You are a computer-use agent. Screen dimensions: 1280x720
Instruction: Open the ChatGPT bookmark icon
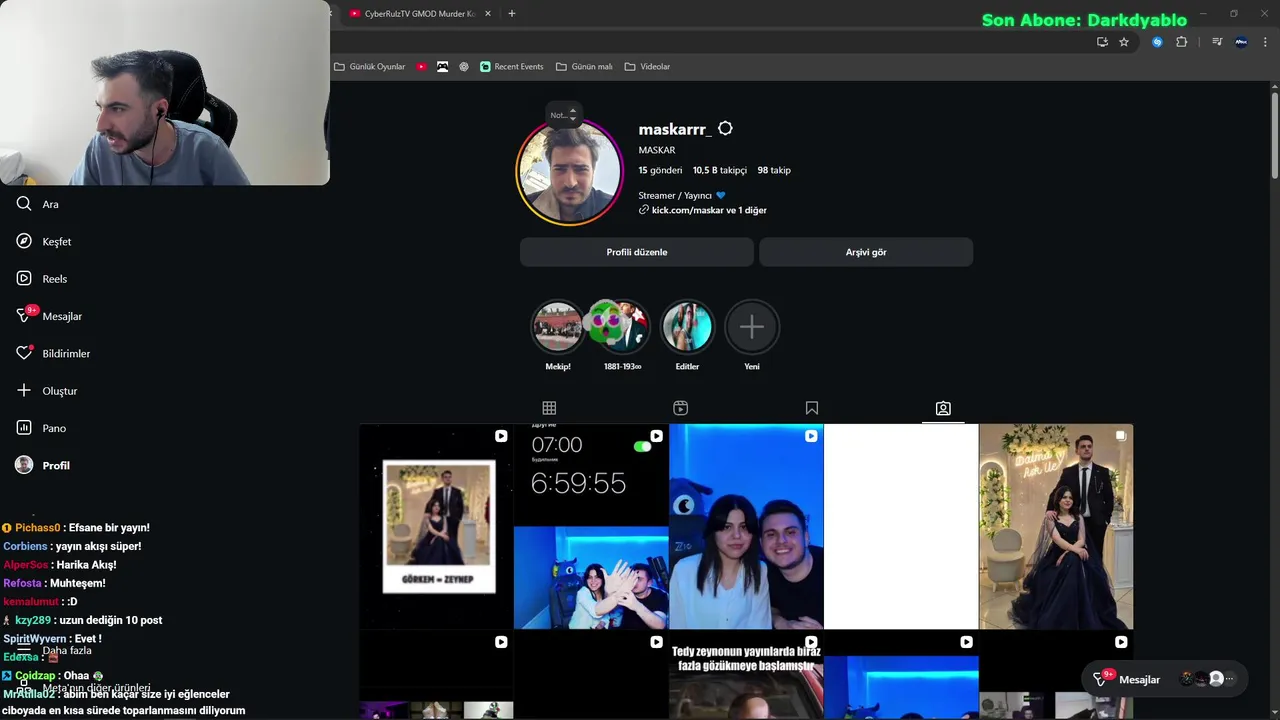pyautogui.click(x=464, y=67)
